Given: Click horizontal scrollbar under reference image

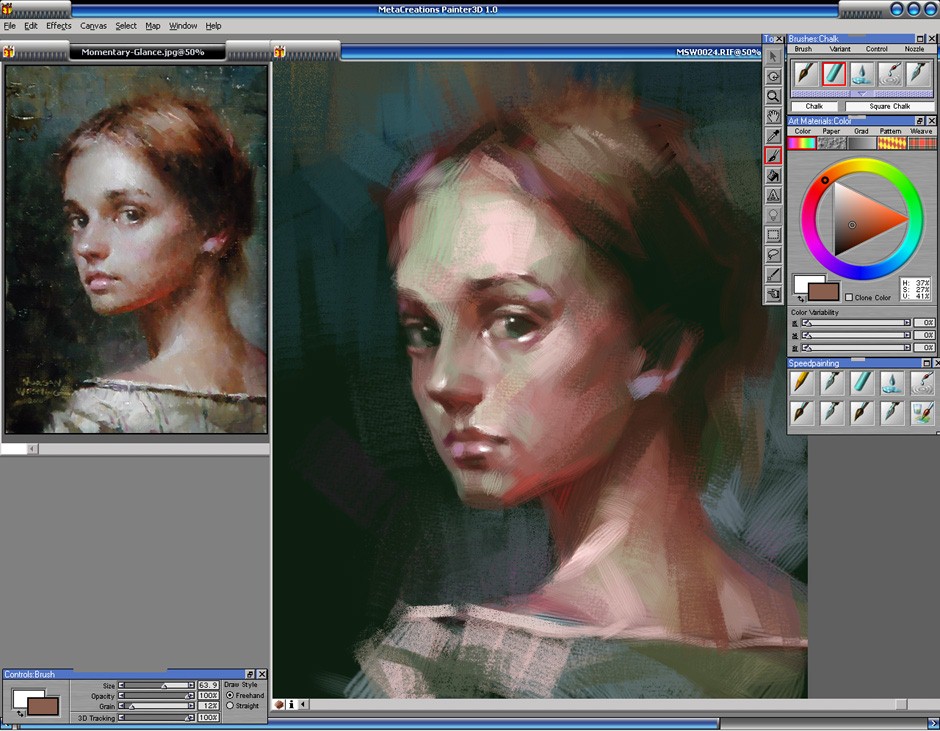Looking at the screenshot, I should 135,449.
